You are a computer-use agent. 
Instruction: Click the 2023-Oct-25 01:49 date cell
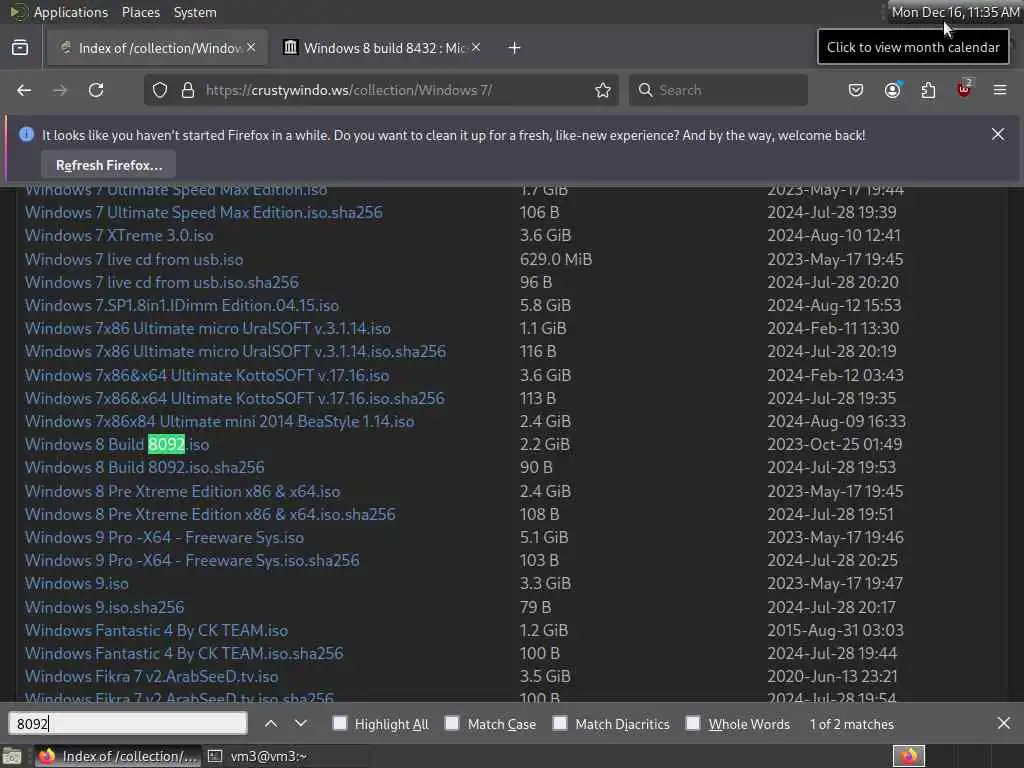[835, 445]
